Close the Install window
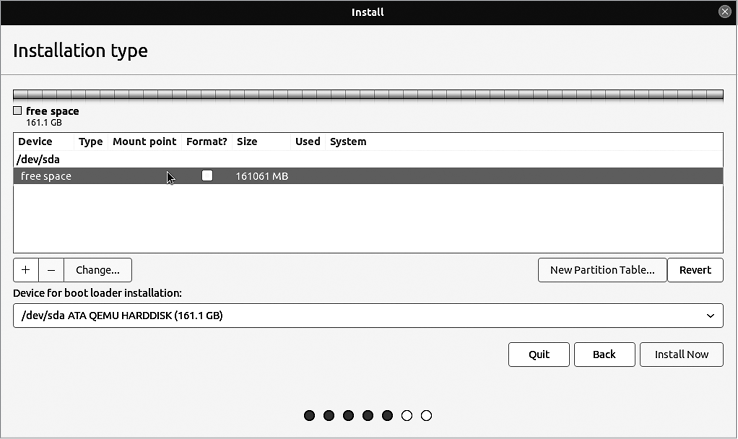Image resolution: width=738 pixels, height=439 pixels. pos(724,12)
